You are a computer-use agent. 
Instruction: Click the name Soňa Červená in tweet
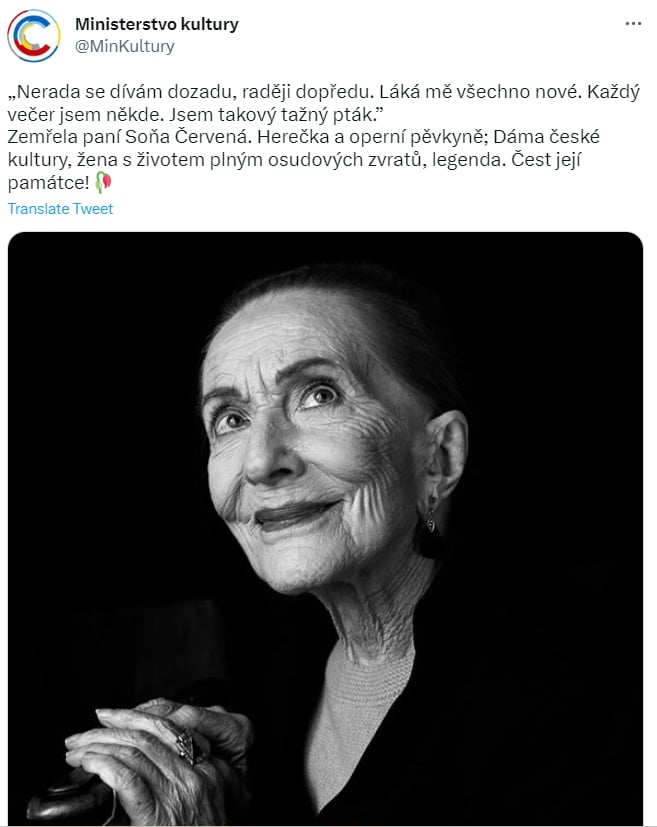[185, 137]
